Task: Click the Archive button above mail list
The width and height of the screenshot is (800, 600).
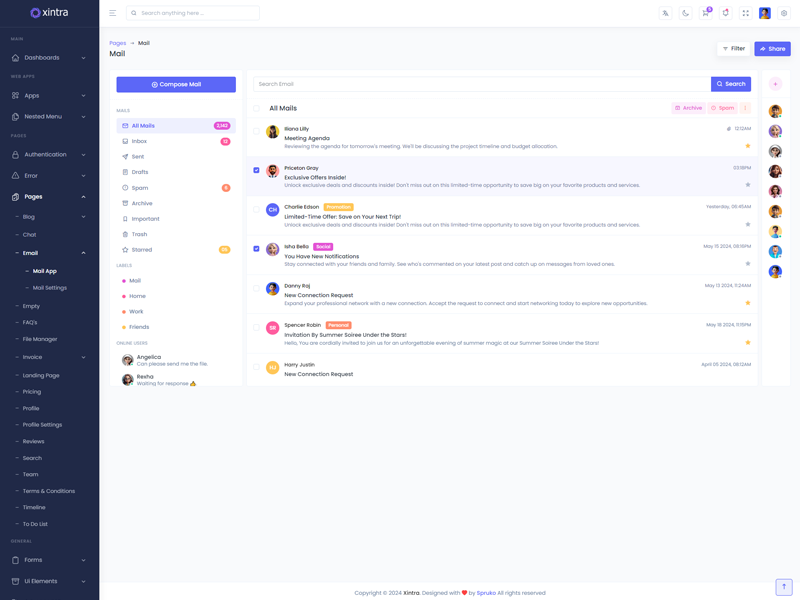Action: pyautogui.click(x=688, y=108)
